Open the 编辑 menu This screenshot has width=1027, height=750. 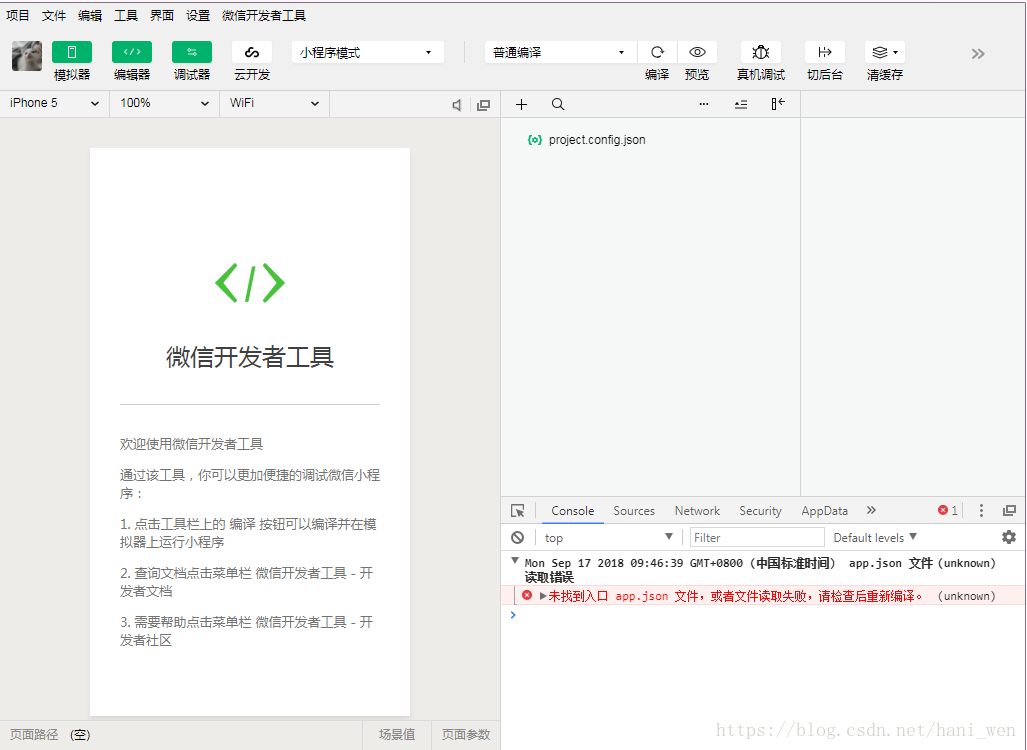(90, 16)
